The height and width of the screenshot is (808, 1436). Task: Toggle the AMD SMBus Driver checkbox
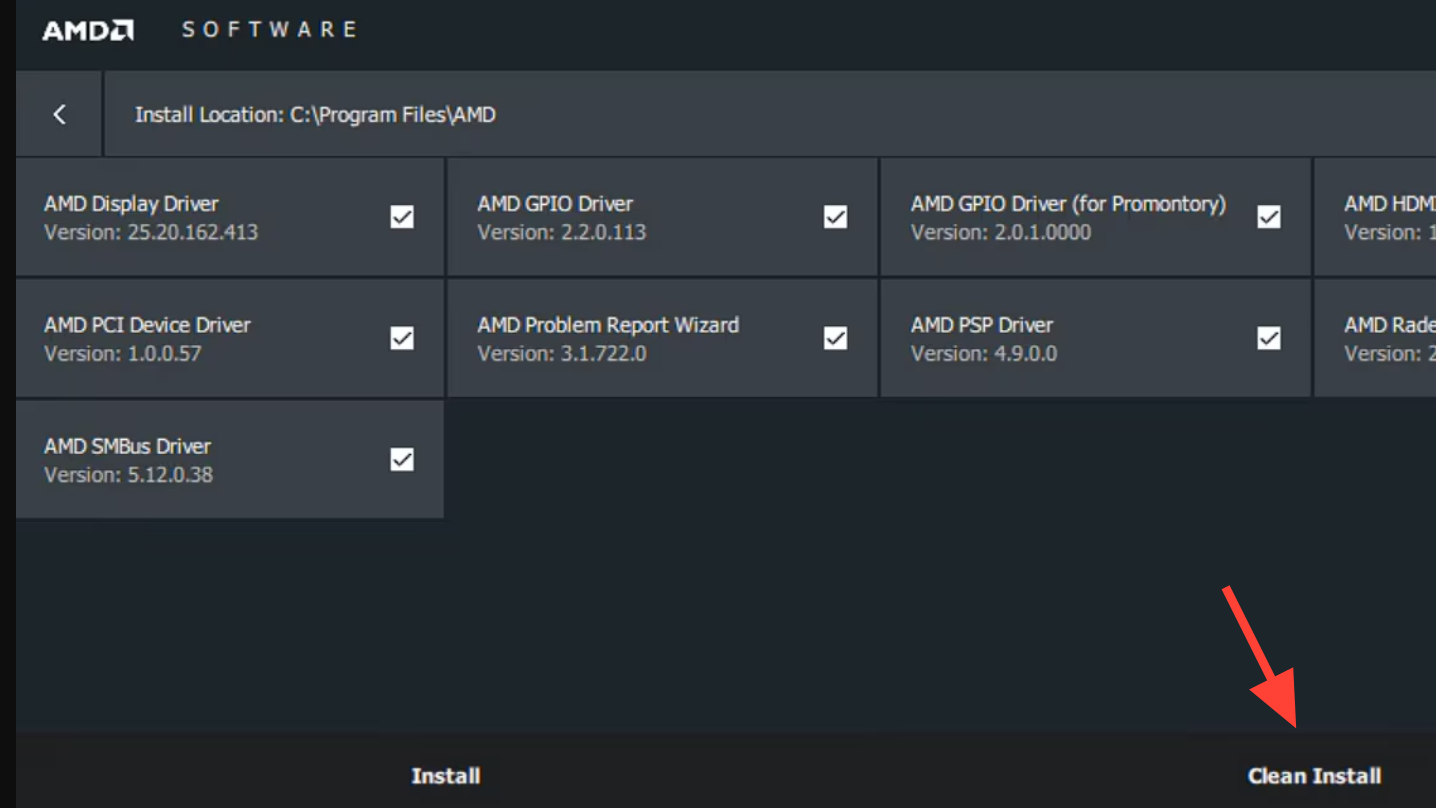(402, 460)
